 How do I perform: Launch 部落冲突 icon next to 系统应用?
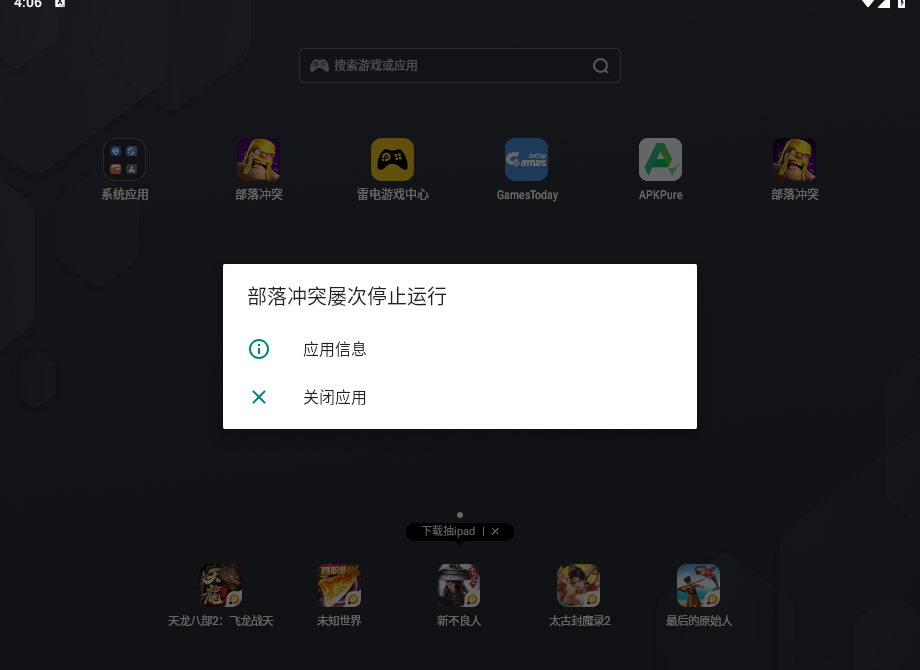(259, 160)
